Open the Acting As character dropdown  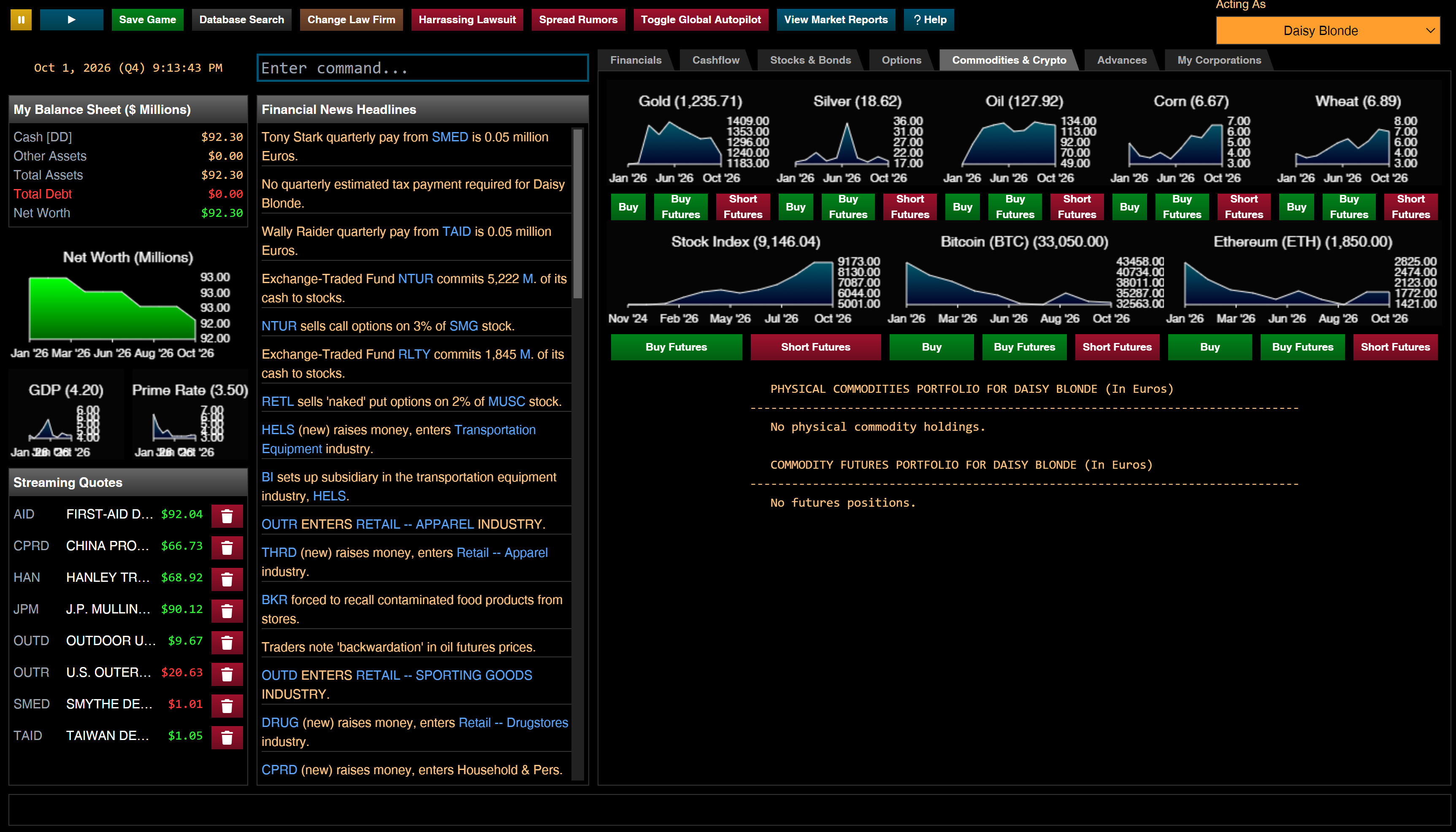click(1327, 30)
